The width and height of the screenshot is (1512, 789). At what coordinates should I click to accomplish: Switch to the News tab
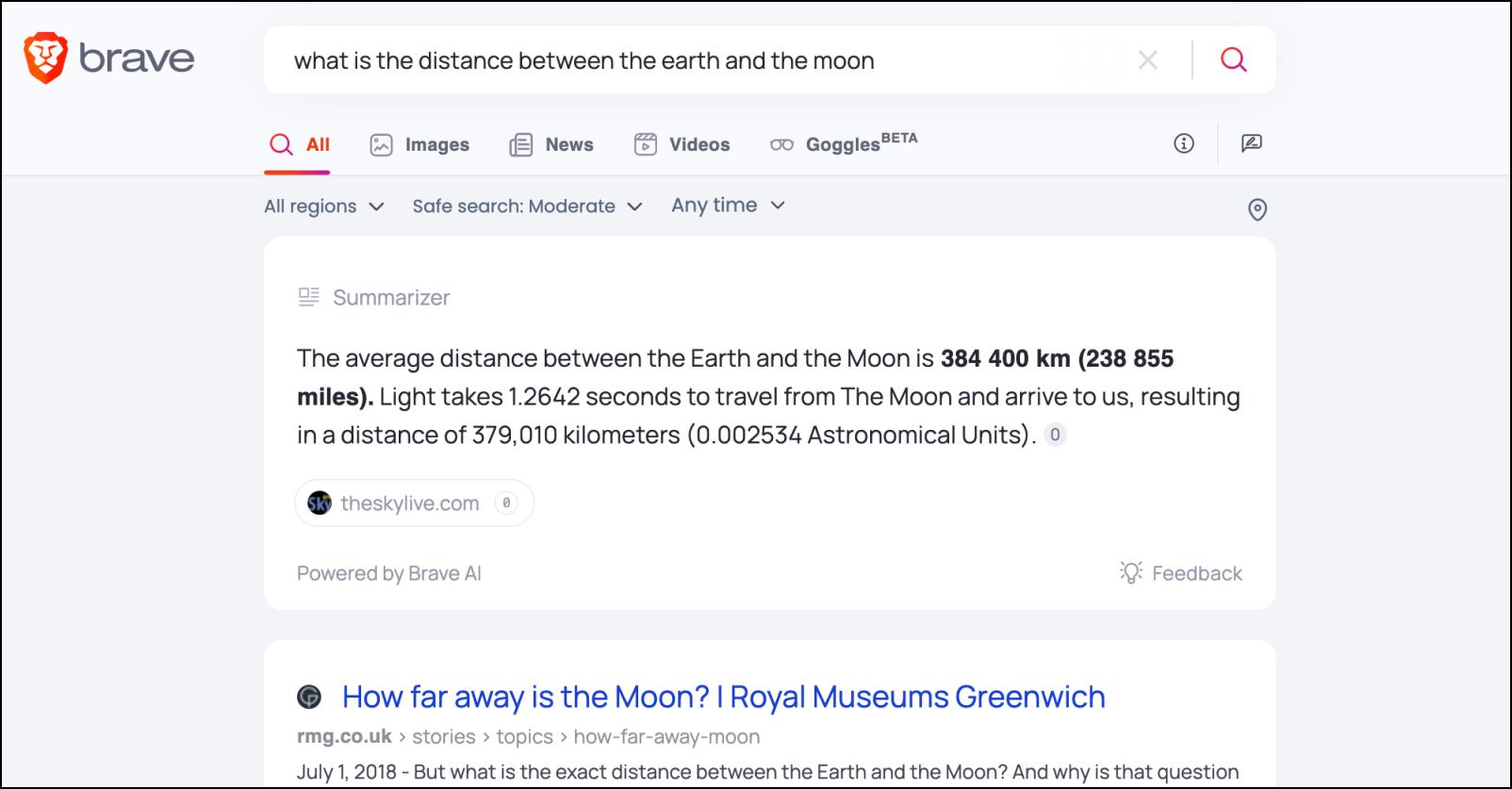point(551,144)
